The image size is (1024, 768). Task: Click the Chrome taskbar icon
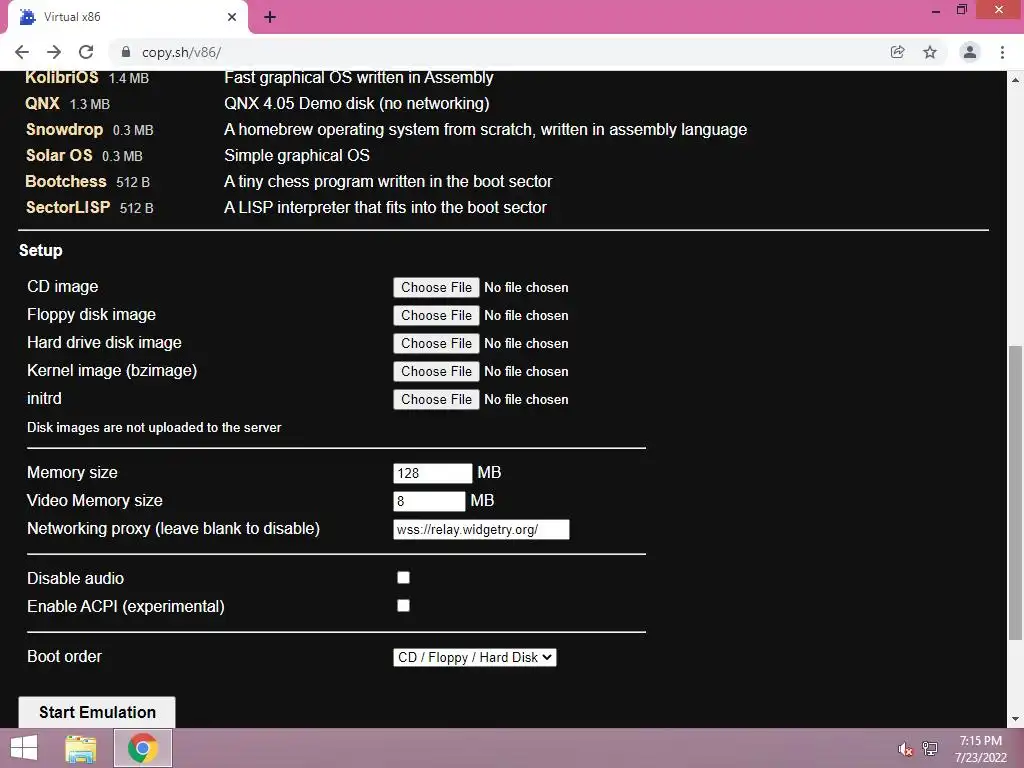(142, 748)
